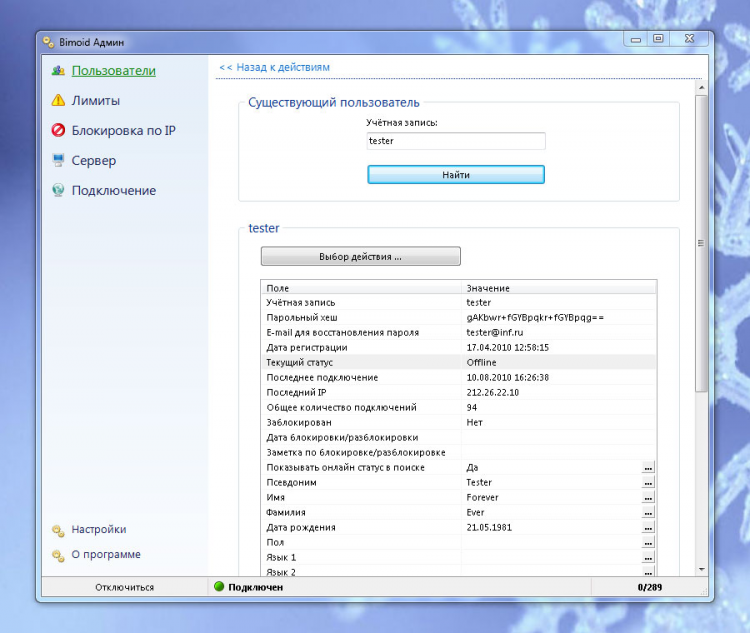Click the Подключение globe icon

58,190
